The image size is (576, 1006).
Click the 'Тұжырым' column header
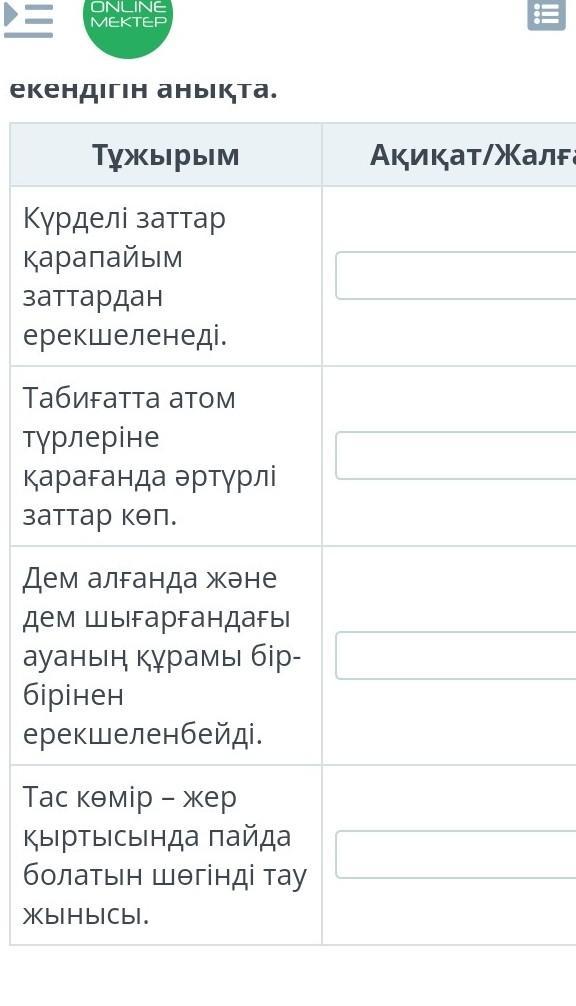pos(165,155)
